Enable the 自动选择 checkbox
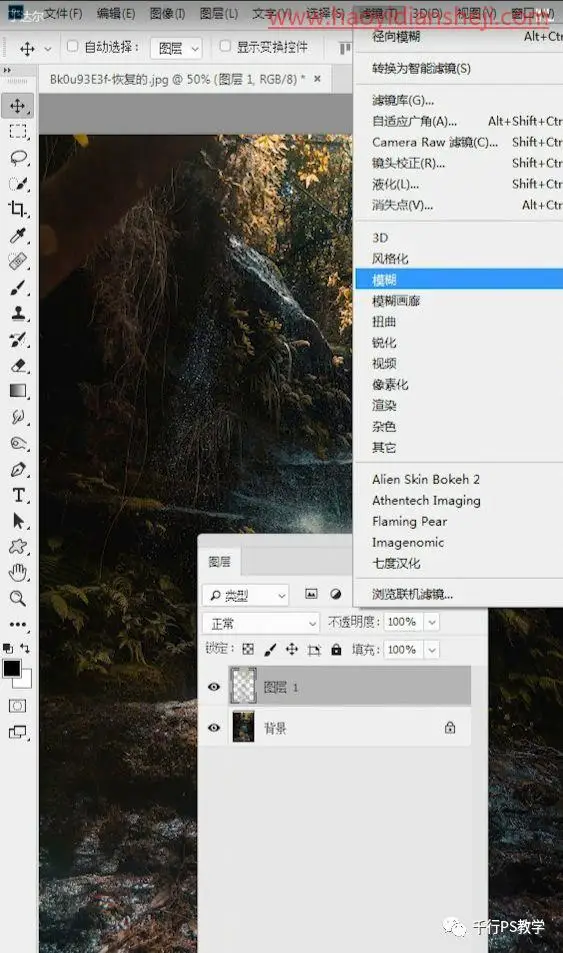The height and width of the screenshot is (953, 563). pyautogui.click(x=72, y=46)
